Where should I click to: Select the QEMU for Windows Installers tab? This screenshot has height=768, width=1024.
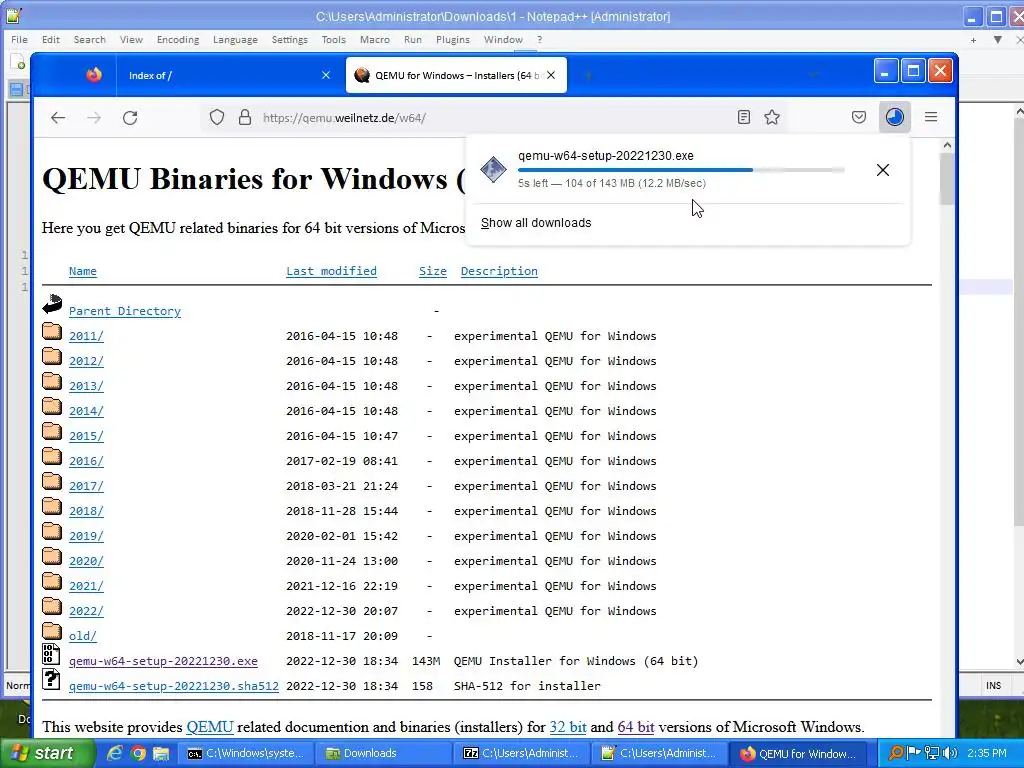pos(456,75)
